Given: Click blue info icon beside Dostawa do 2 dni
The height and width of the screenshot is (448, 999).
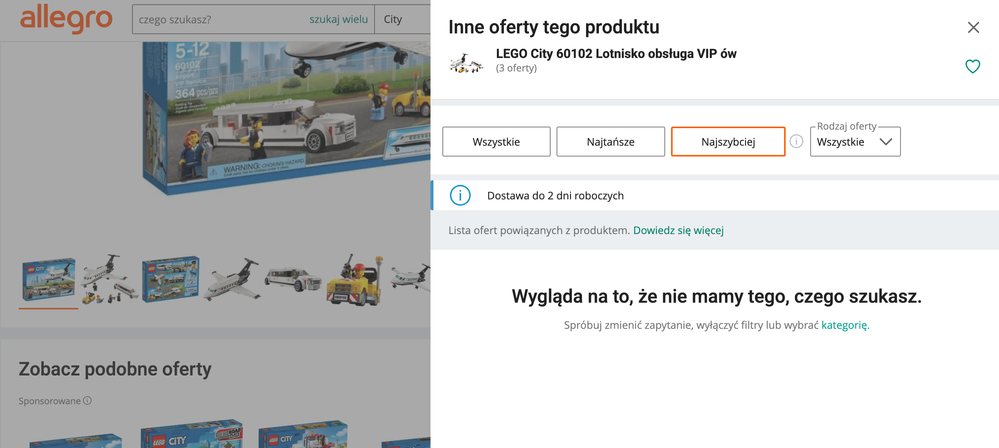Looking at the screenshot, I should (460, 196).
